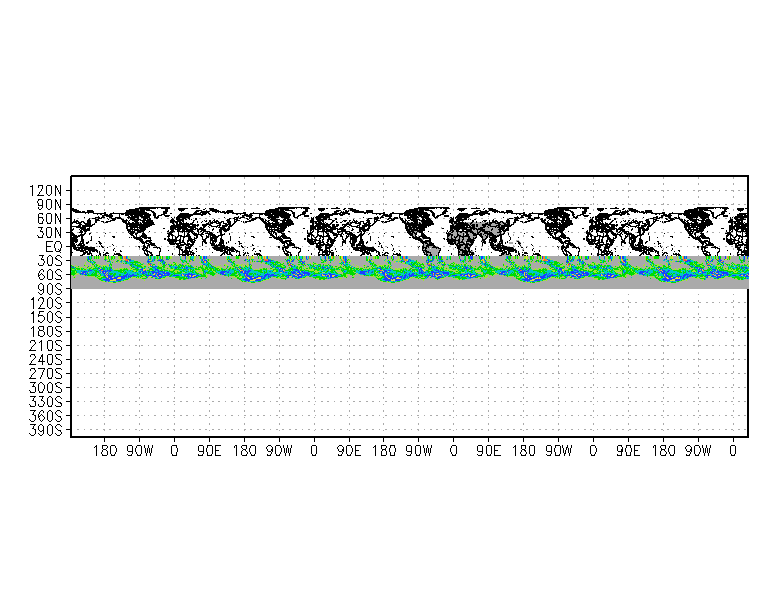Image resolution: width=784 pixels, height=612 pixels.
Task: Click the 240S axis label
Action: pyautogui.click(x=46, y=360)
